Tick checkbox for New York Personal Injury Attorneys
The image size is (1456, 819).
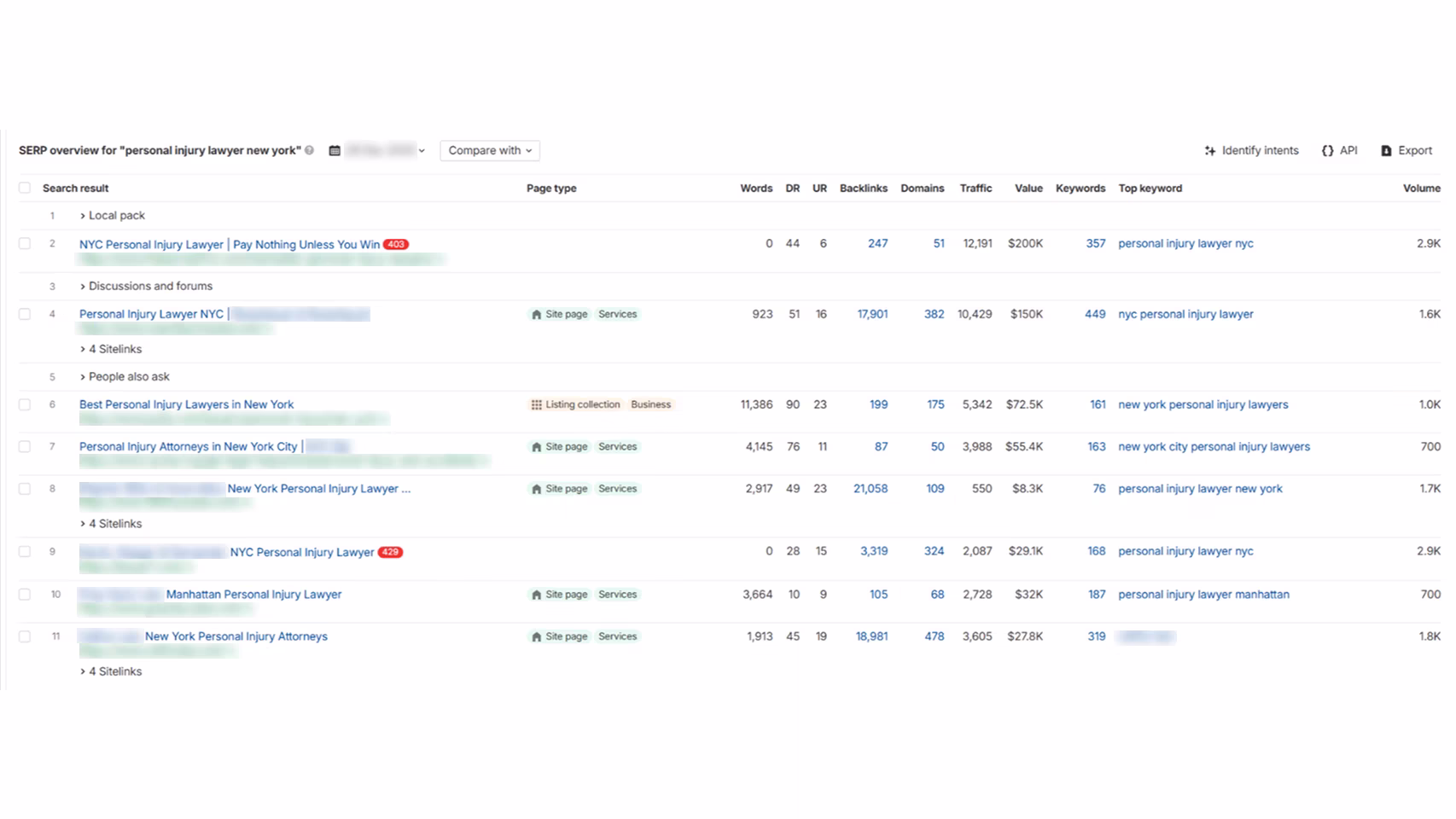[25, 636]
